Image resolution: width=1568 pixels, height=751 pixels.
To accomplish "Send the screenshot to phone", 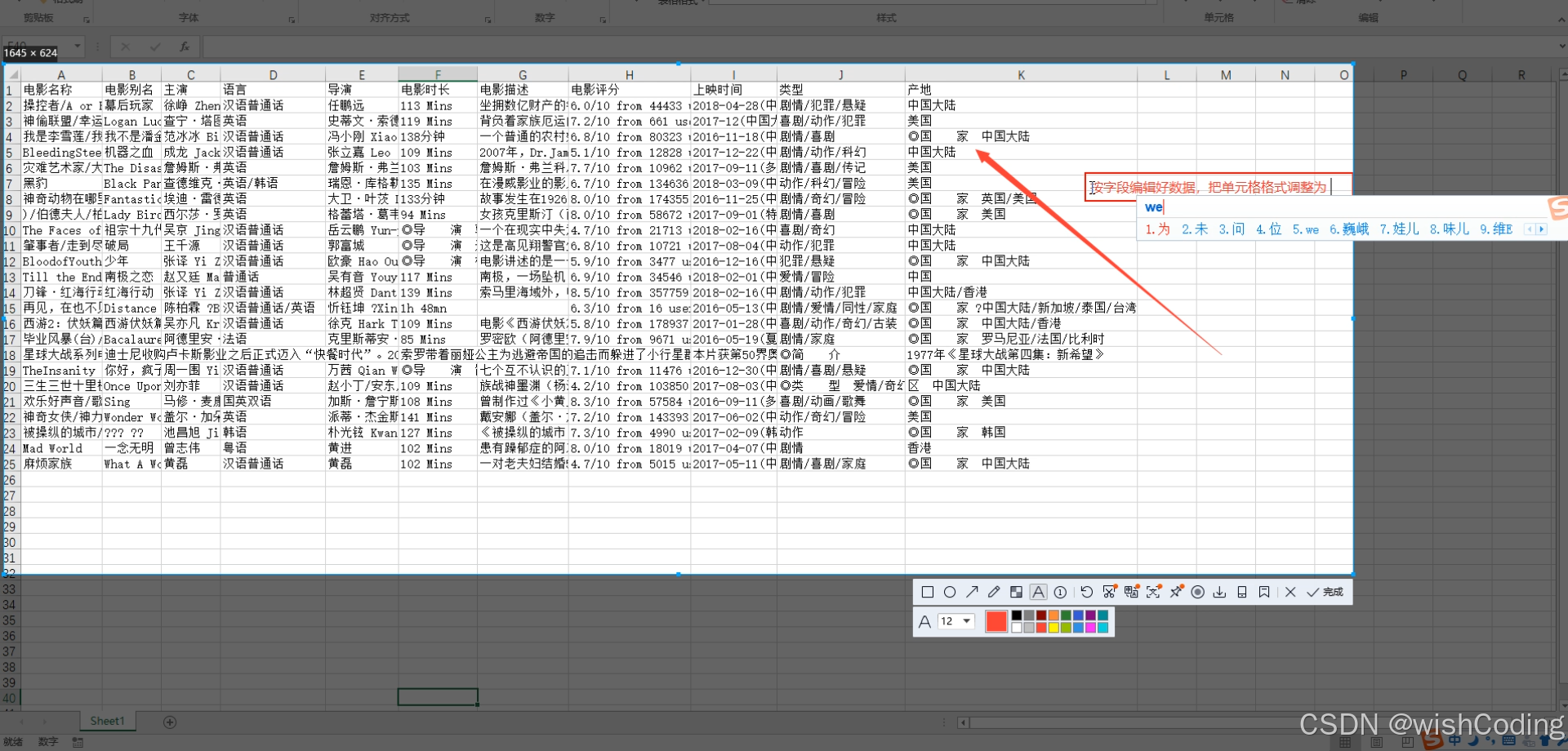I will click(x=1242, y=592).
